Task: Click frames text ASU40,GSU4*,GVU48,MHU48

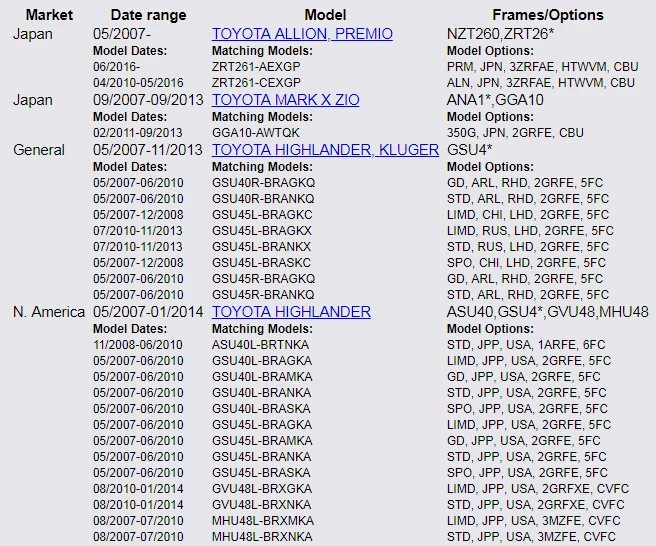Action: coord(548,312)
